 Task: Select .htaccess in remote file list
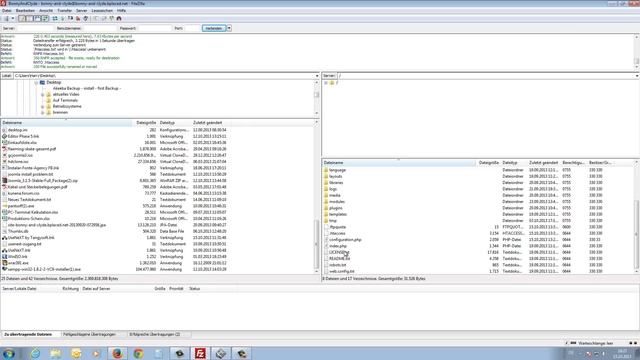338,233
